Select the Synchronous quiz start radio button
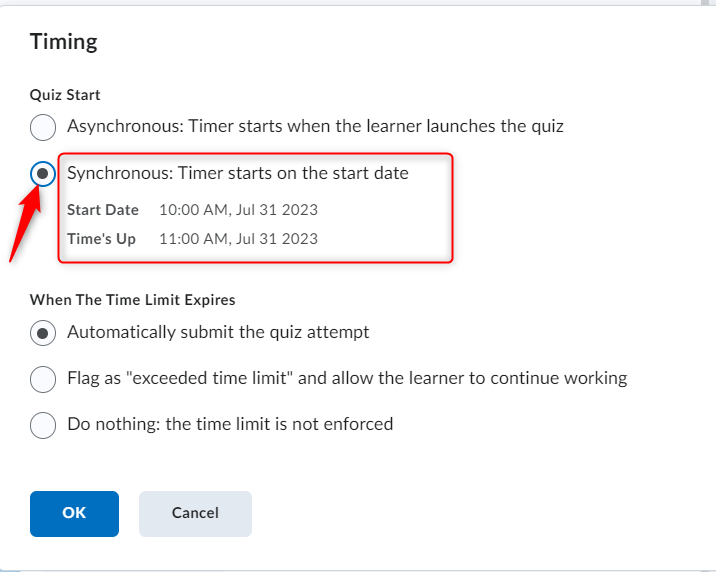The height and width of the screenshot is (572, 716). pos(43,174)
